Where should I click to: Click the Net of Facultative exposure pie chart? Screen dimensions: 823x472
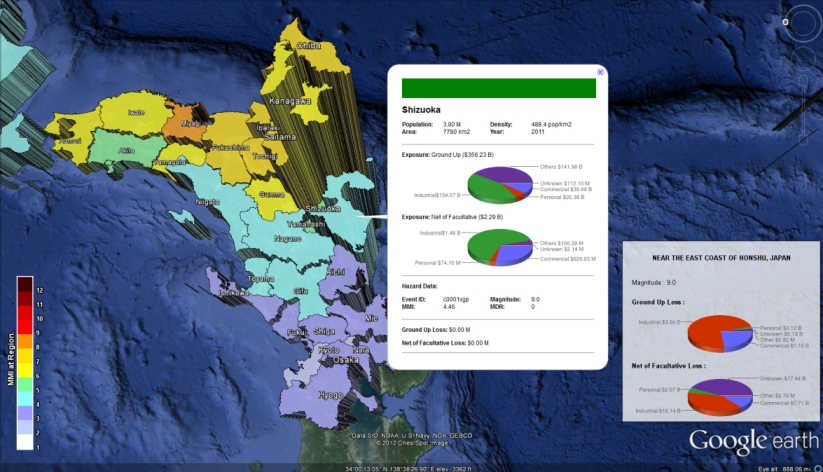point(495,246)
